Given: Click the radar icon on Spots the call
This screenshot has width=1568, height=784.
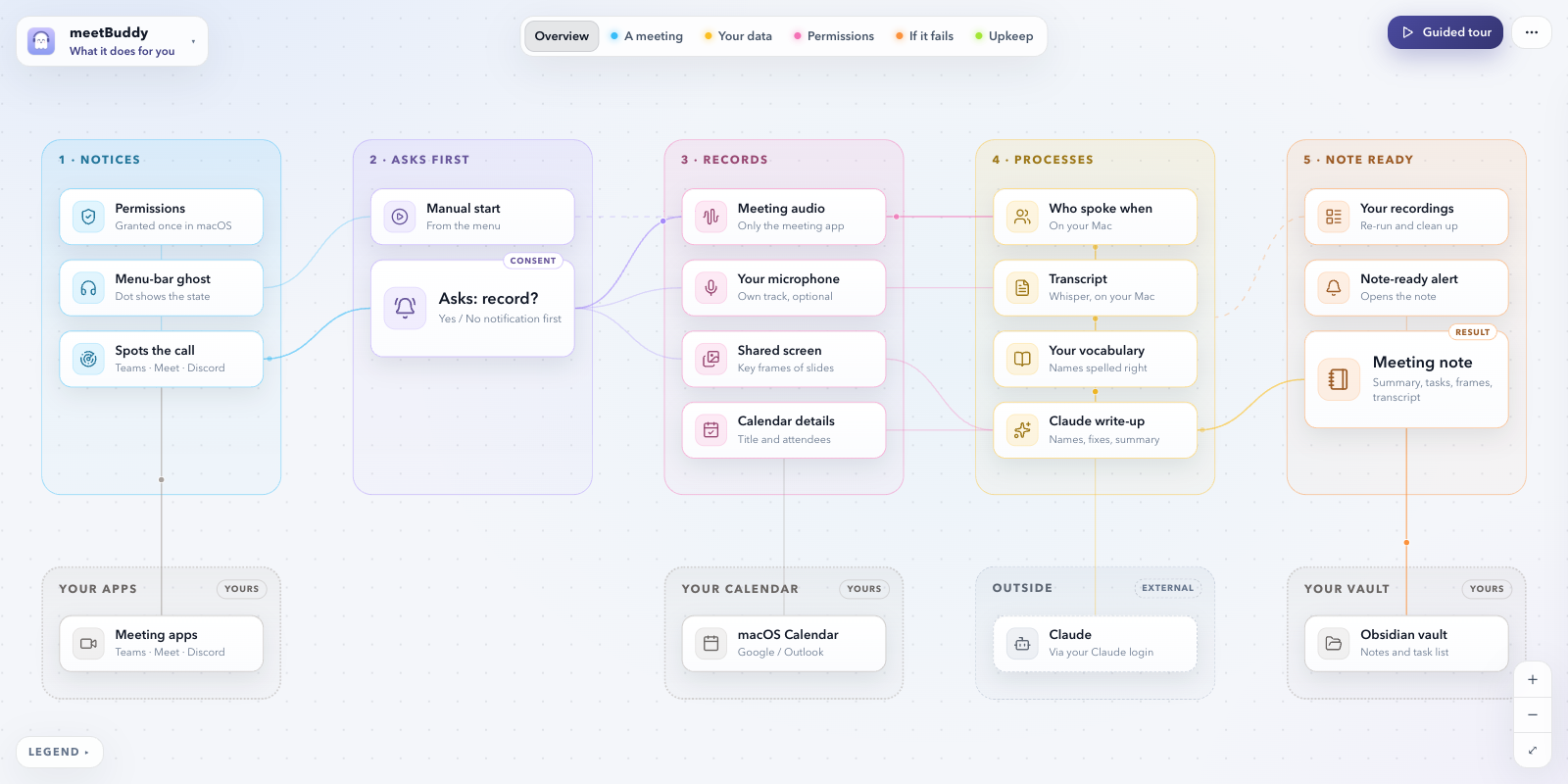Looking at the screenshot, I should click(88, 359).
